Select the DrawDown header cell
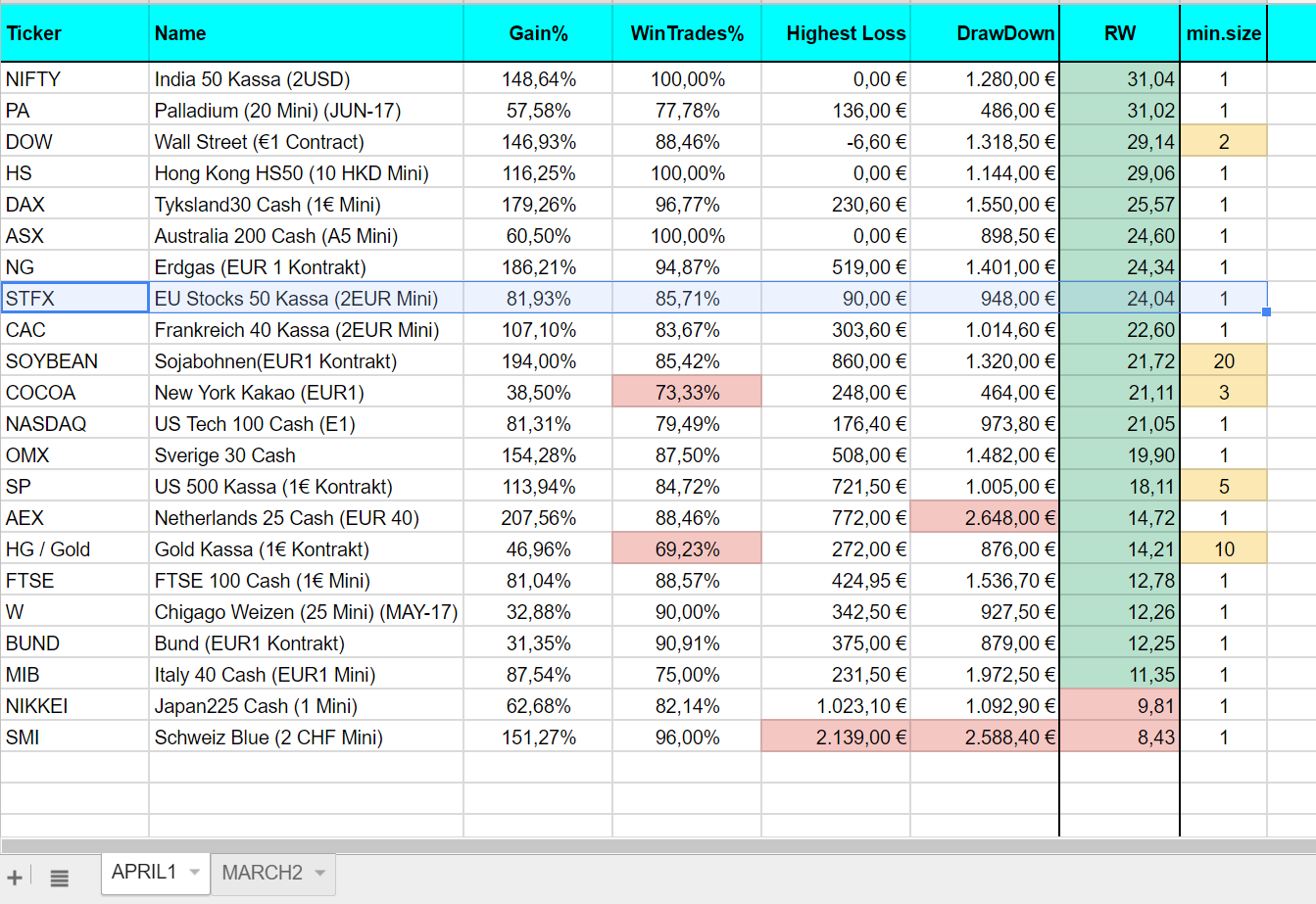Viewport: 1316px width, 904px height. [985, 33]
